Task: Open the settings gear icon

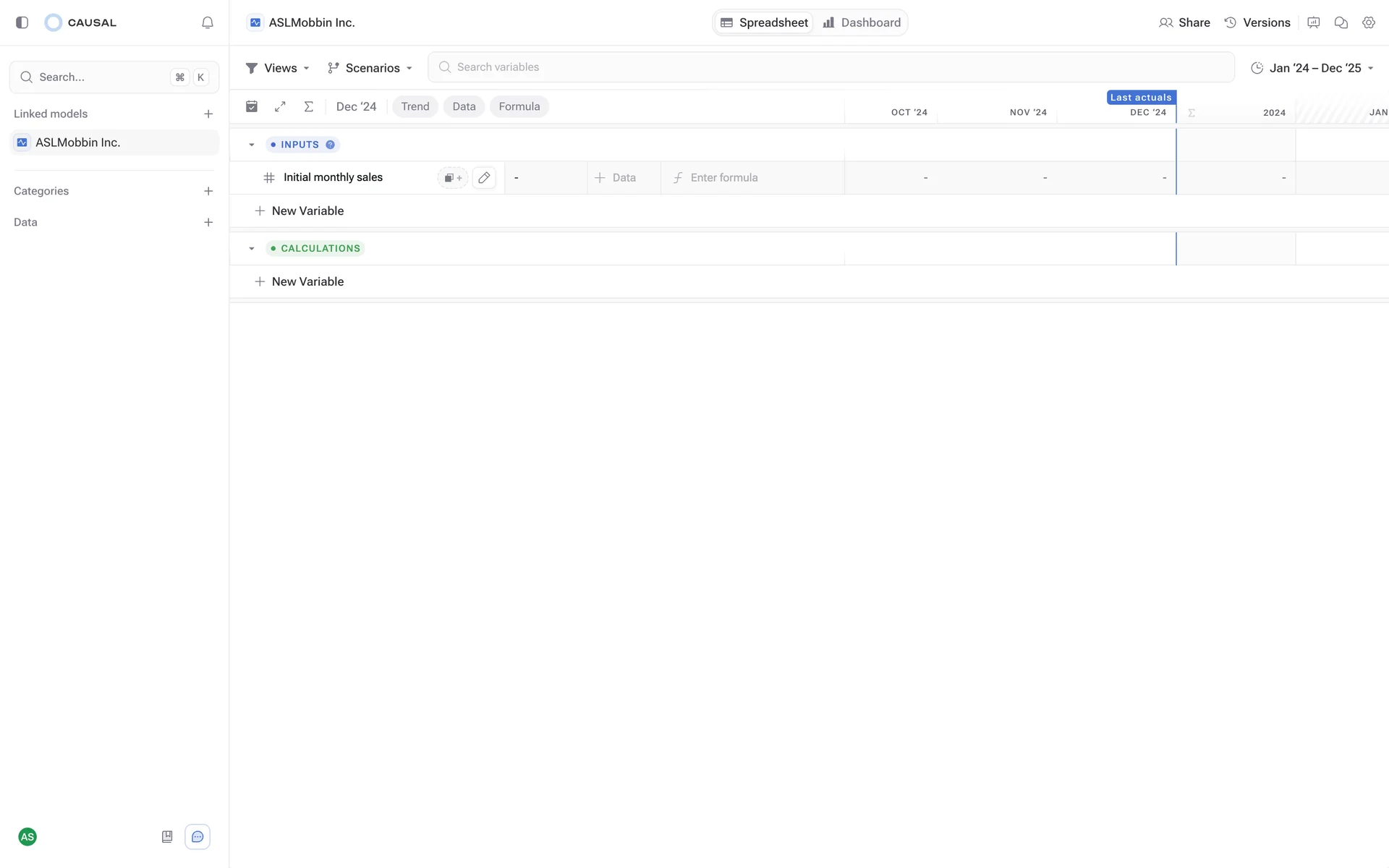Action: point(1368,22)
